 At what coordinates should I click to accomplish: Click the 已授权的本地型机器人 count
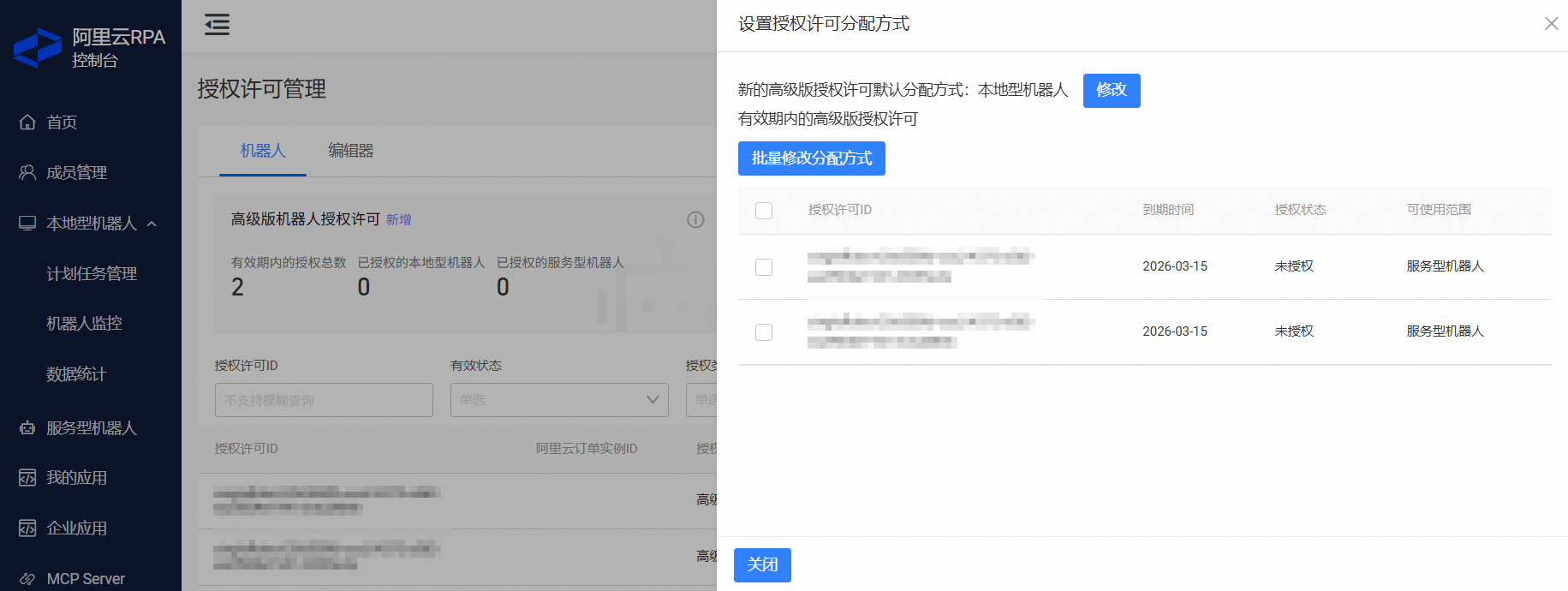(x=364, y=287)
